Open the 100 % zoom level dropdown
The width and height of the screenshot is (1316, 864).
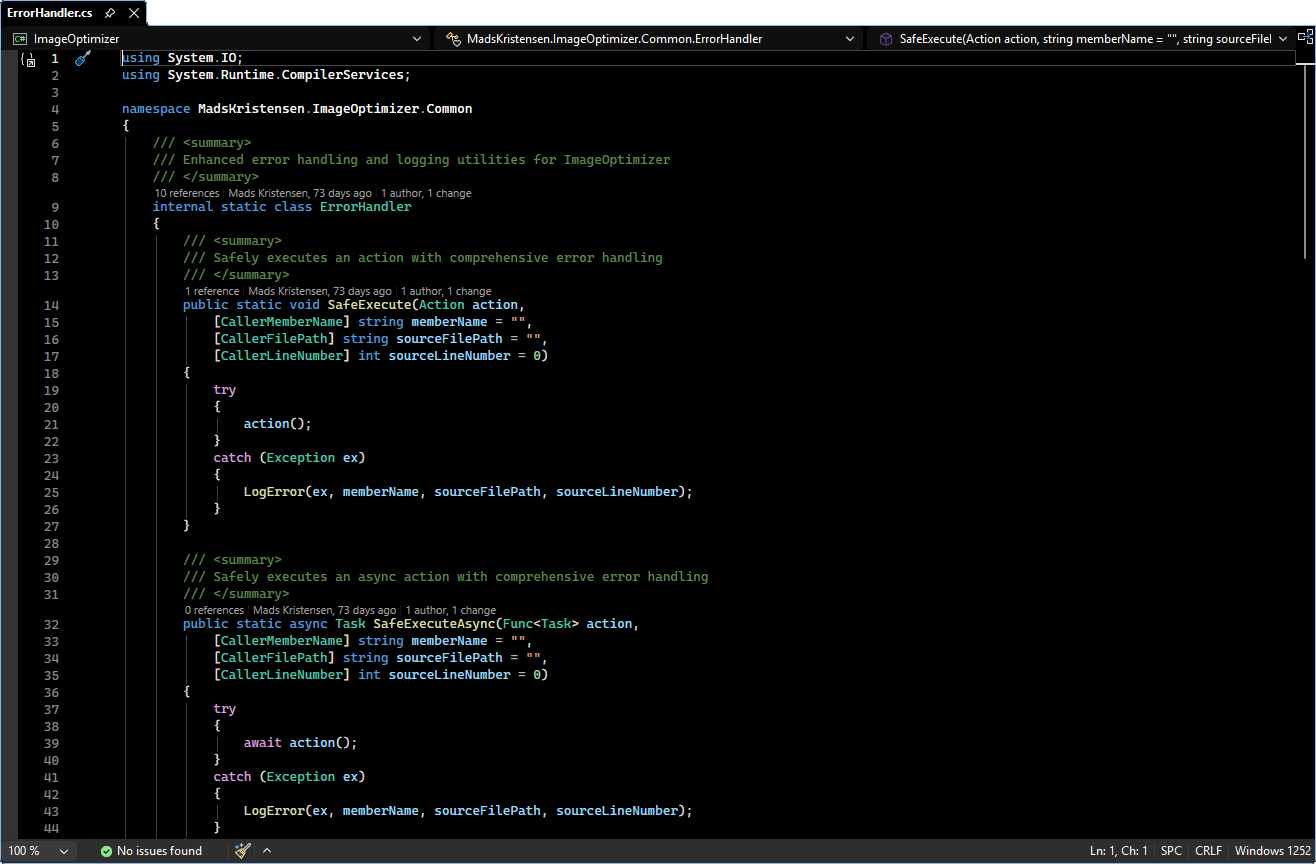(64, 851)
